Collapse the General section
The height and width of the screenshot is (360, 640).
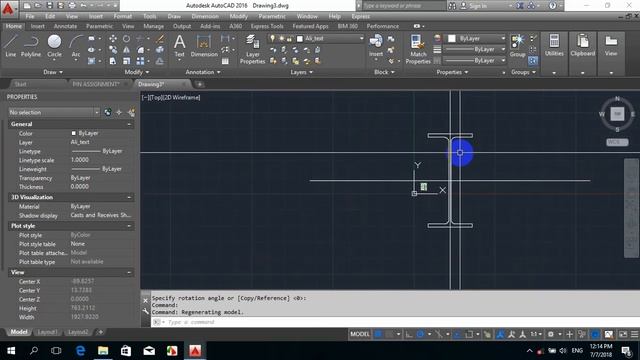[x=129, y=124]
